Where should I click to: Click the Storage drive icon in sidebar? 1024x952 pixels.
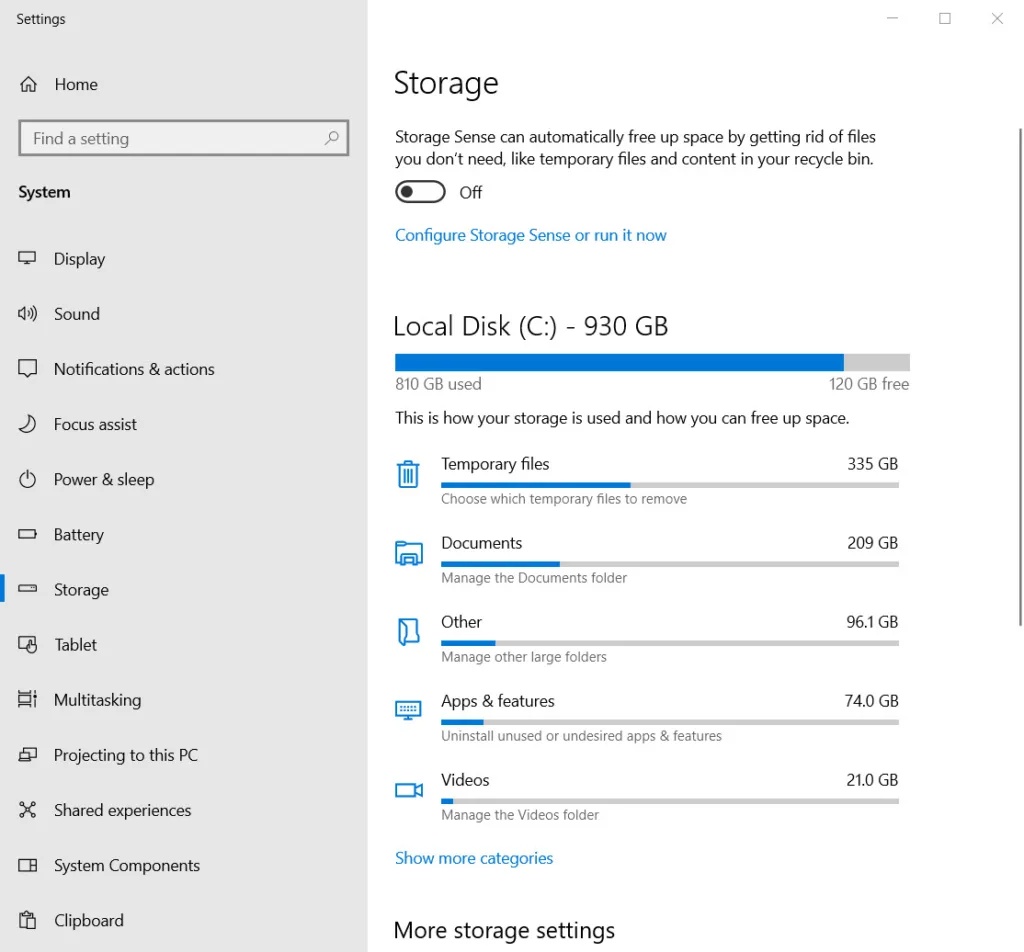point(27,589)
